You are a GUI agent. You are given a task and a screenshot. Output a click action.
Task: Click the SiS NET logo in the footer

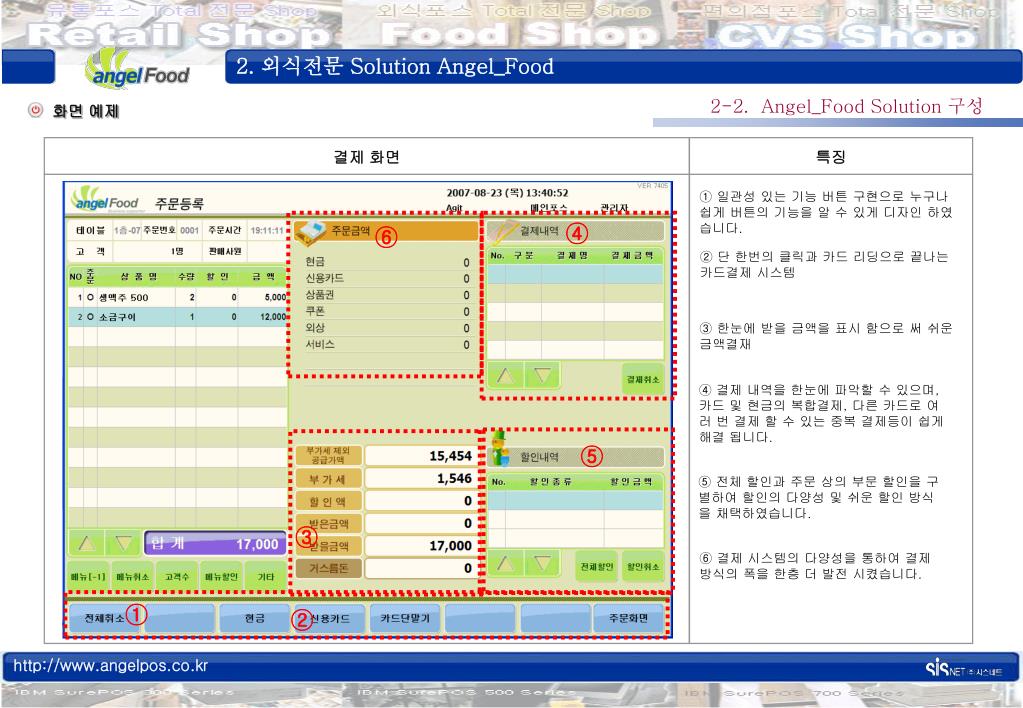963,668
